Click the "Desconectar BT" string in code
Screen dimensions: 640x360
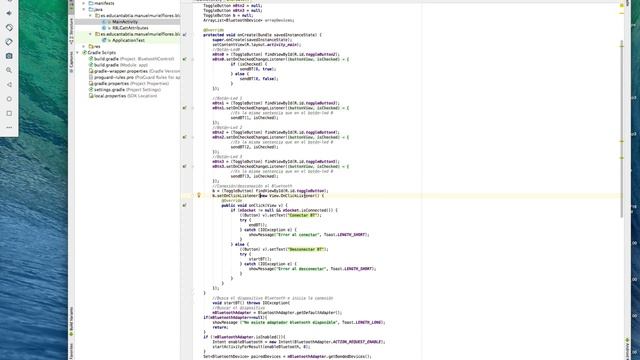pos(307,249)
